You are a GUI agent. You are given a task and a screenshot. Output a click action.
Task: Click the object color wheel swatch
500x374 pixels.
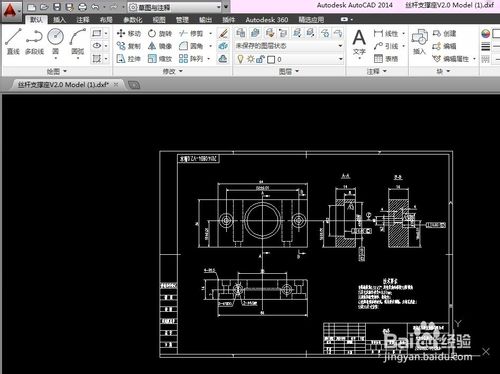[486, 33]
